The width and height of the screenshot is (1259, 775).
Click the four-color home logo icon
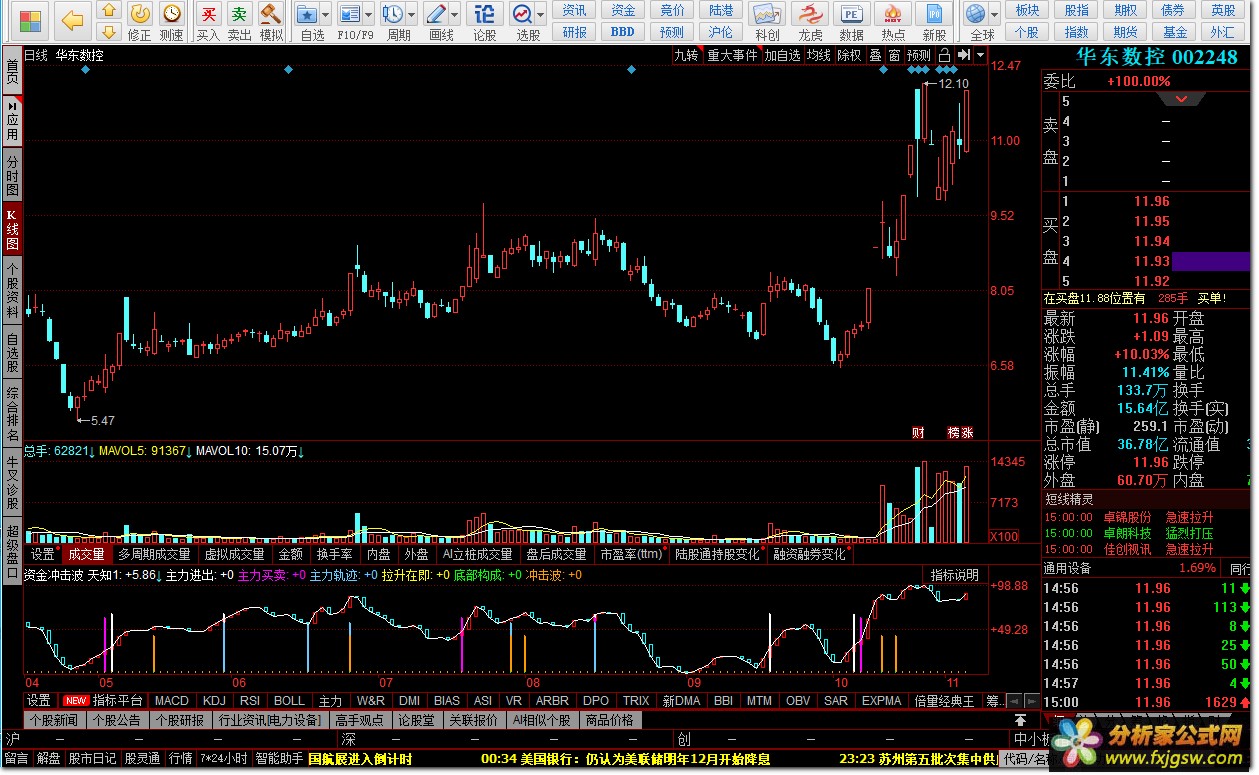tap(32, 19)
